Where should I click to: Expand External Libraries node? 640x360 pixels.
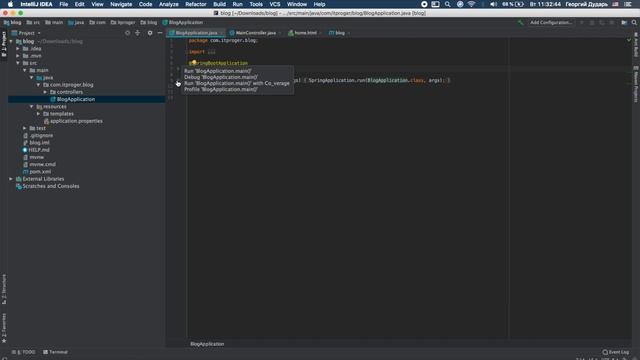pos(11,179)
